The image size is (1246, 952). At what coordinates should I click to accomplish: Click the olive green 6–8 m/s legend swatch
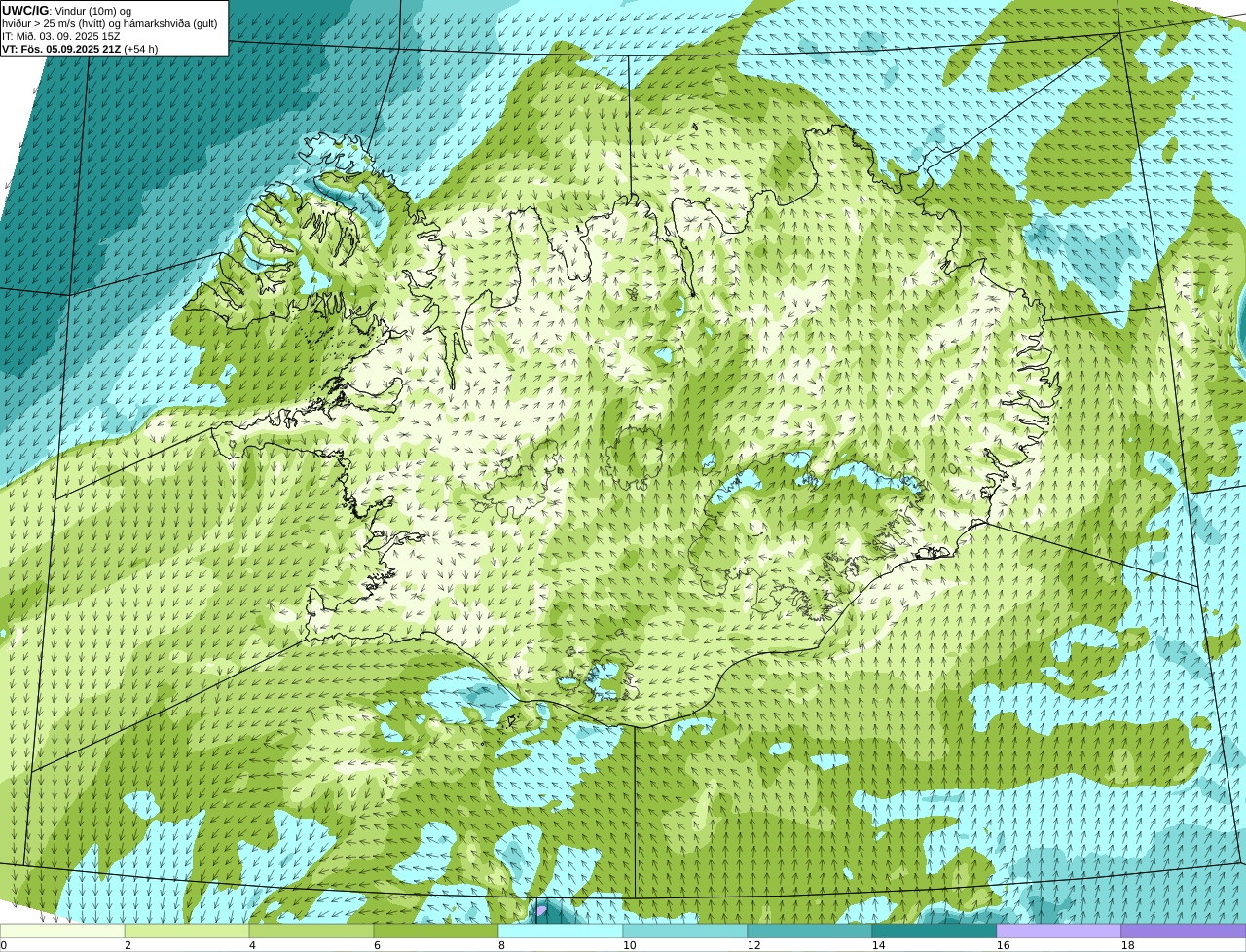click(436, 931)
